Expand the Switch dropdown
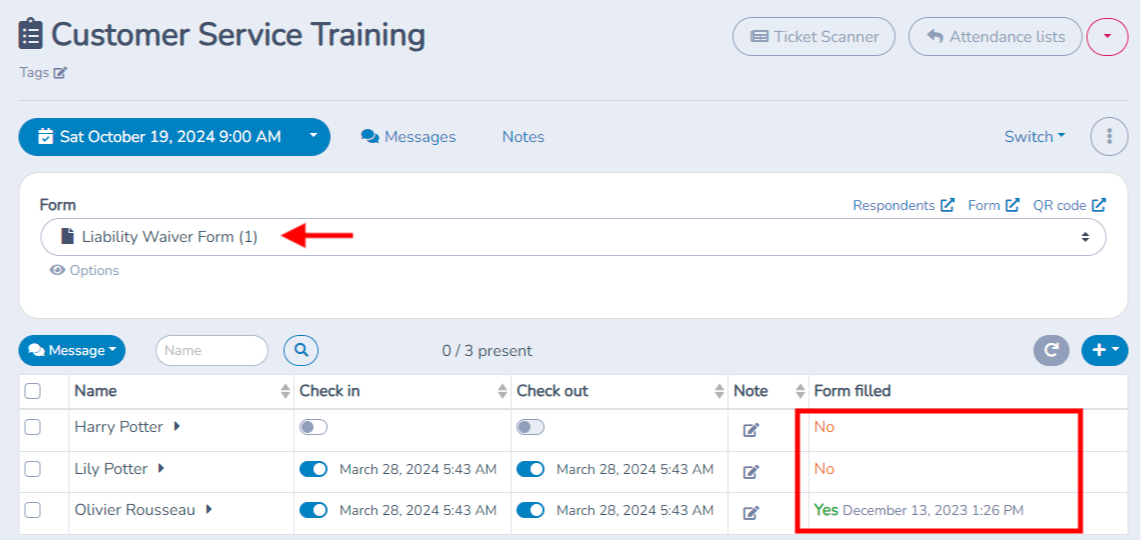 pyautogui.click(x=1035, y=136)
